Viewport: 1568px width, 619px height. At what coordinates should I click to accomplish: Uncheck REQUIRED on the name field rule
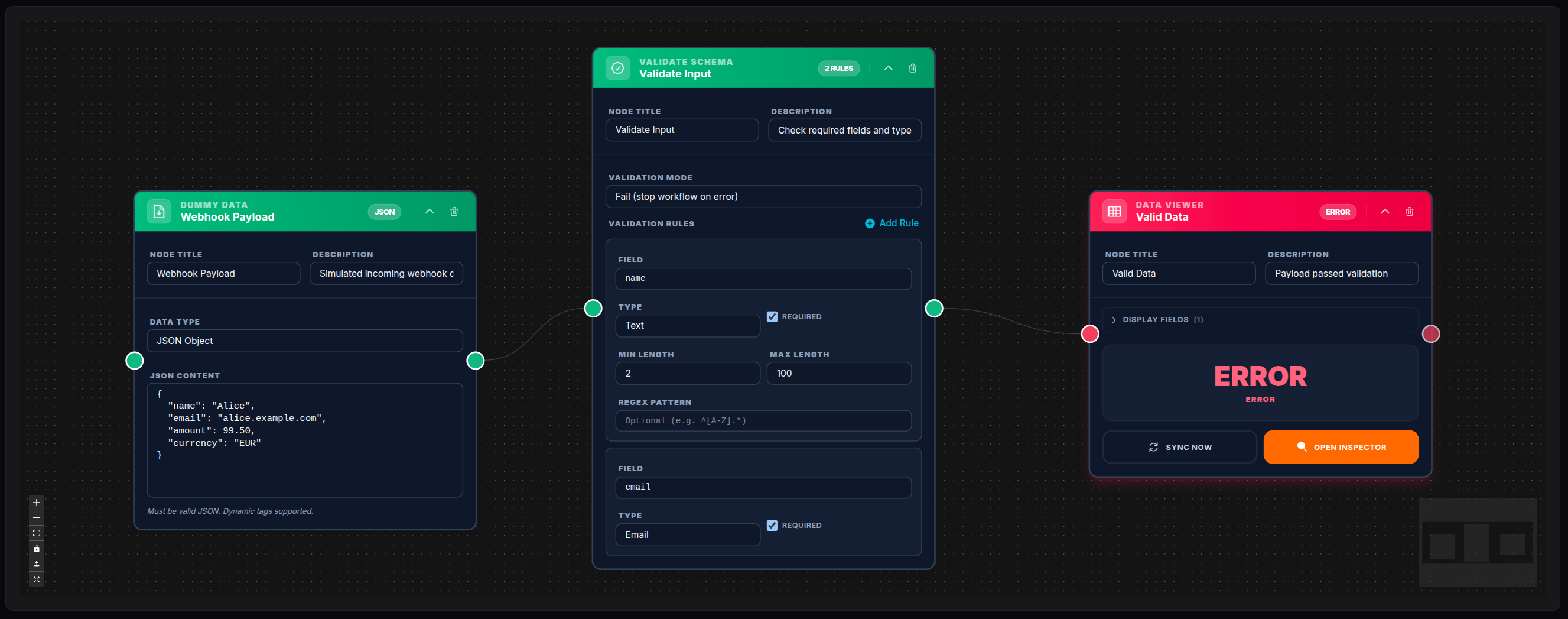(772, 316)
